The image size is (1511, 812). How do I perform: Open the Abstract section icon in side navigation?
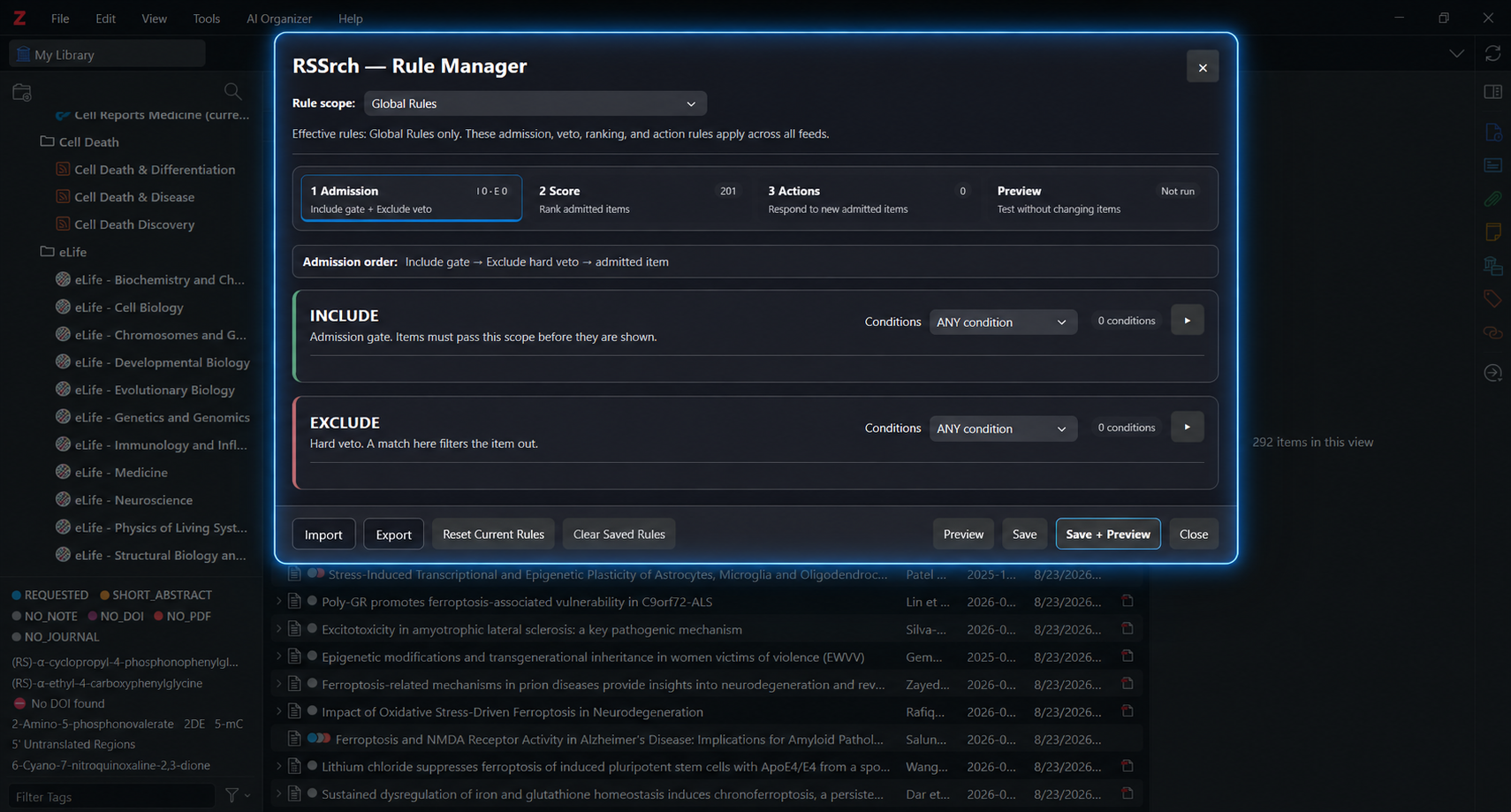[x=1492, y=165]
